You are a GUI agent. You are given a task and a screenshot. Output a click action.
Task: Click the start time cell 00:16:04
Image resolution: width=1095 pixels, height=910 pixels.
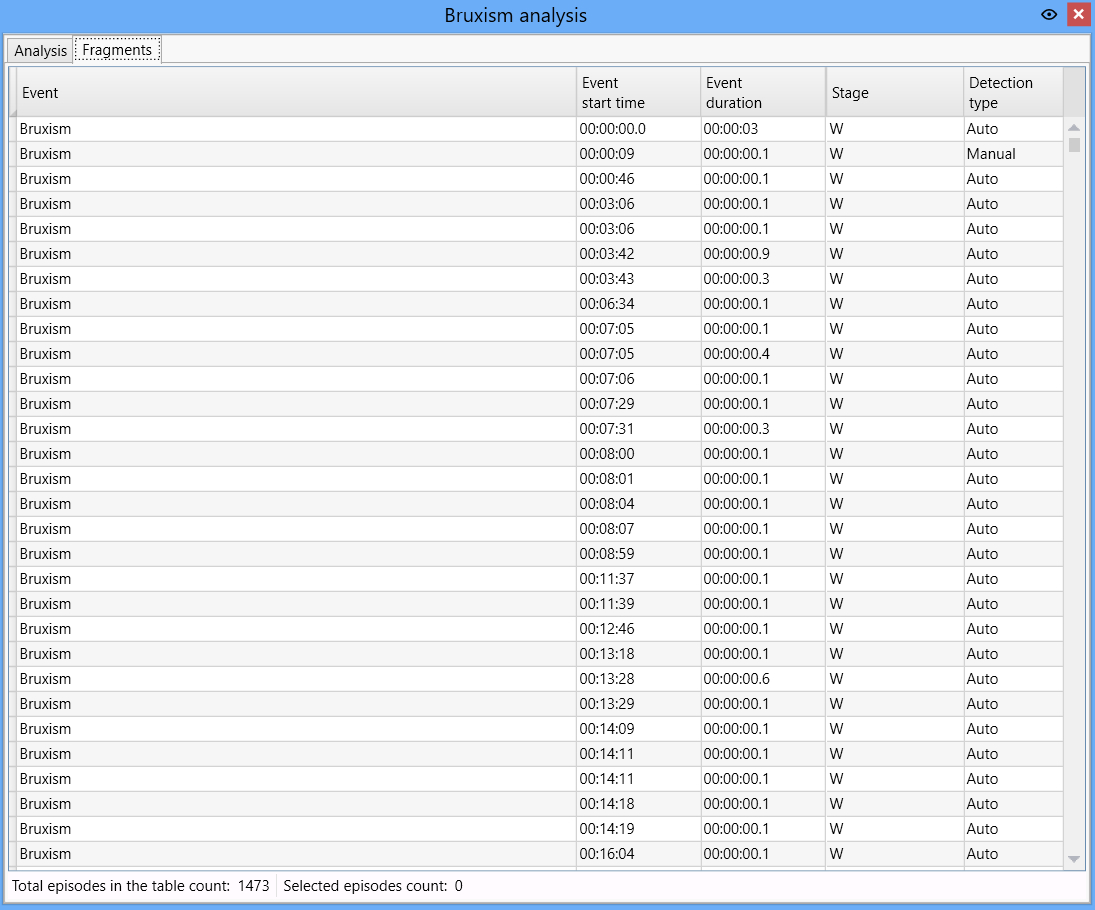click(638, 854)
